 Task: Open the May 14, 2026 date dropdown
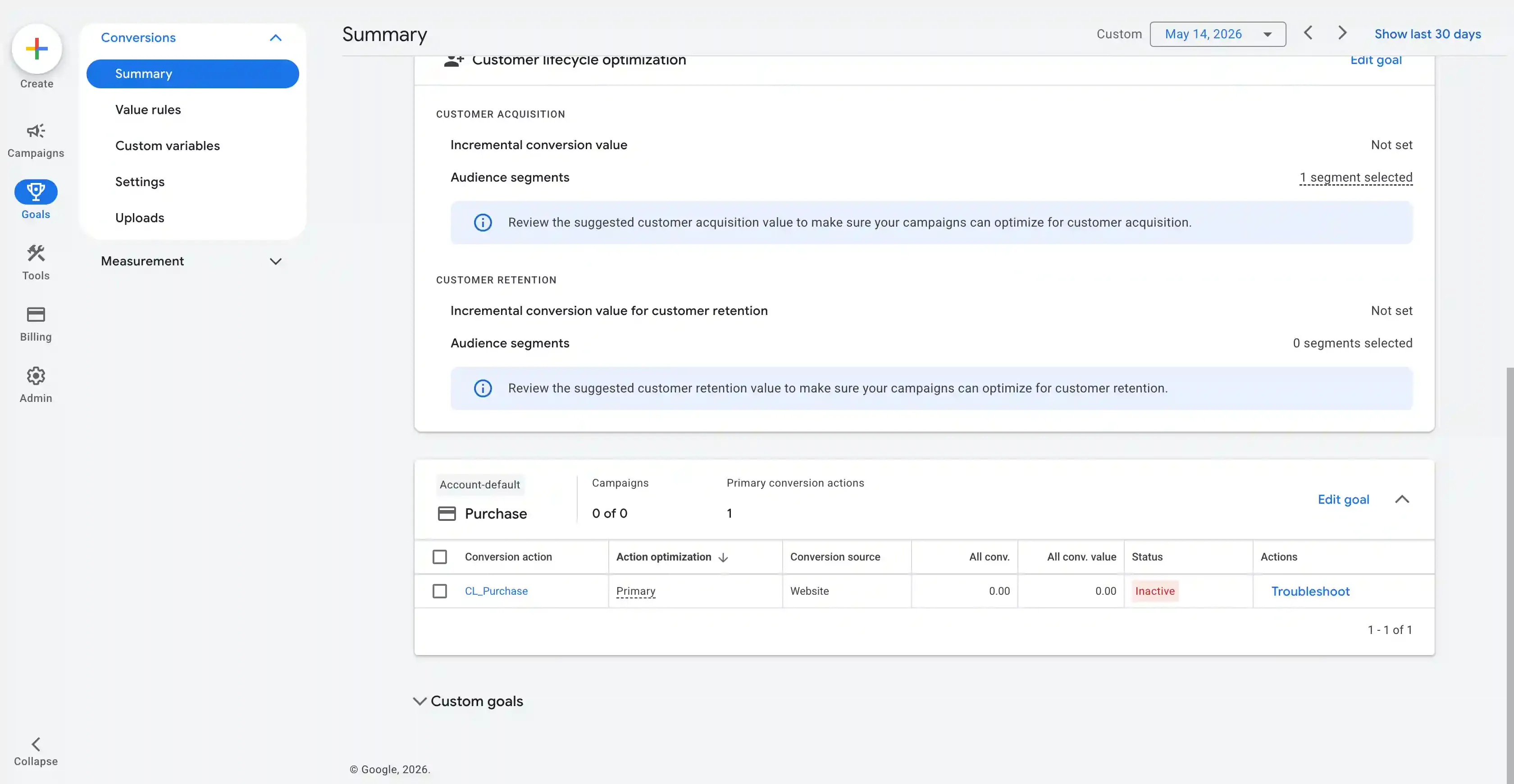pos(1218,34)
